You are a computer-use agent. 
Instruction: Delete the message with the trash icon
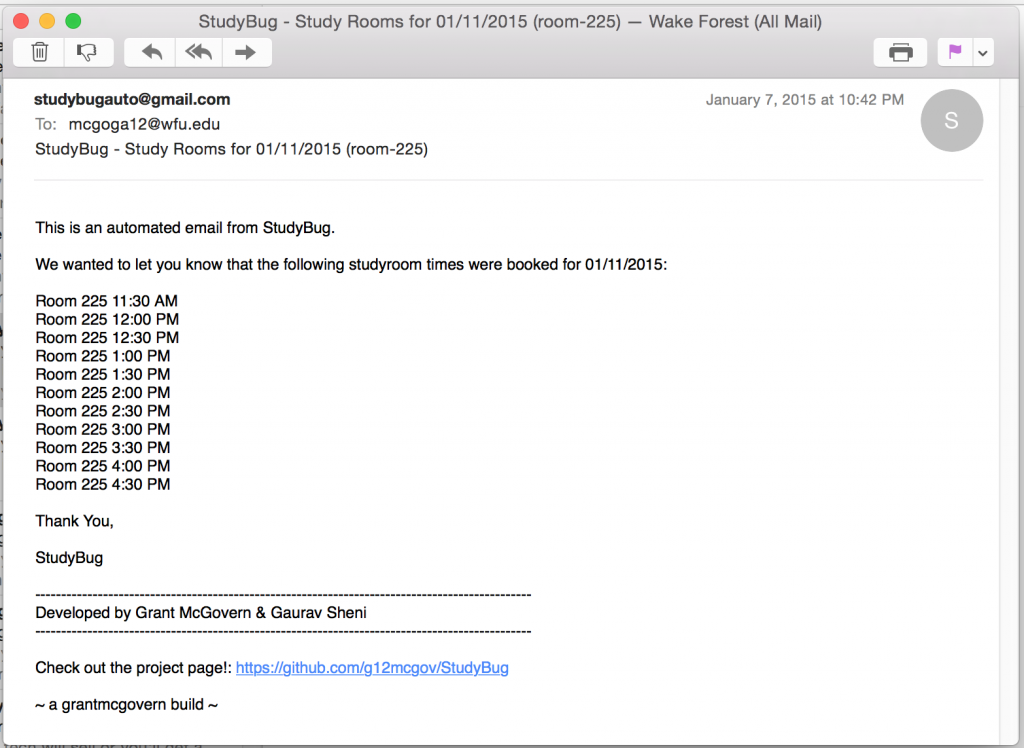pyautogui.click(x=39, y=52)
